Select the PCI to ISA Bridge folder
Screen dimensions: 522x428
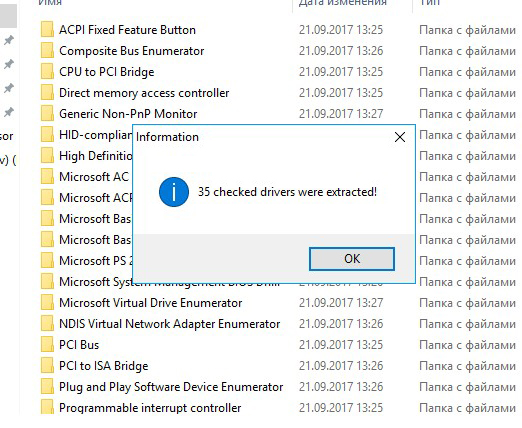coord(103,366)
